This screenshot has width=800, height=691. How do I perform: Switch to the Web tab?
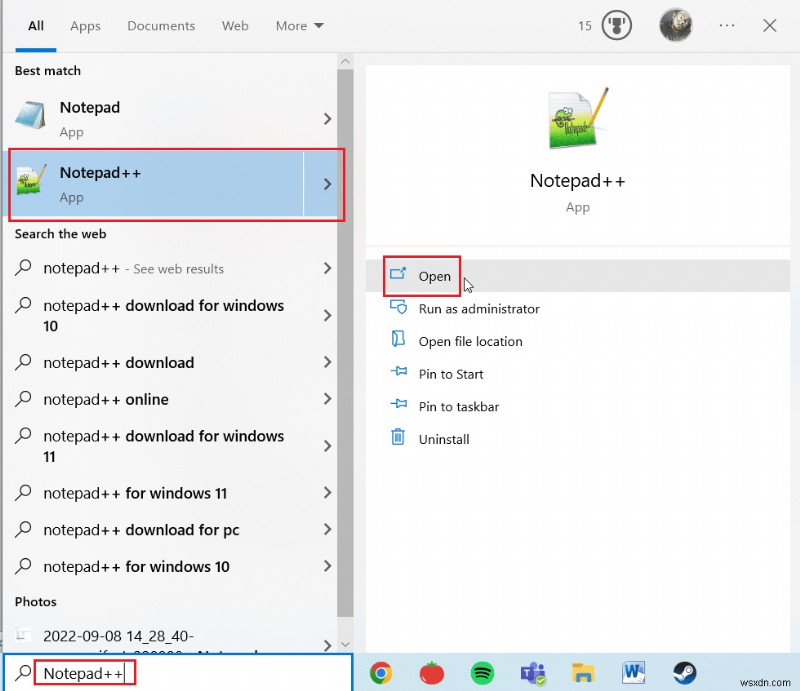point(235,26)
